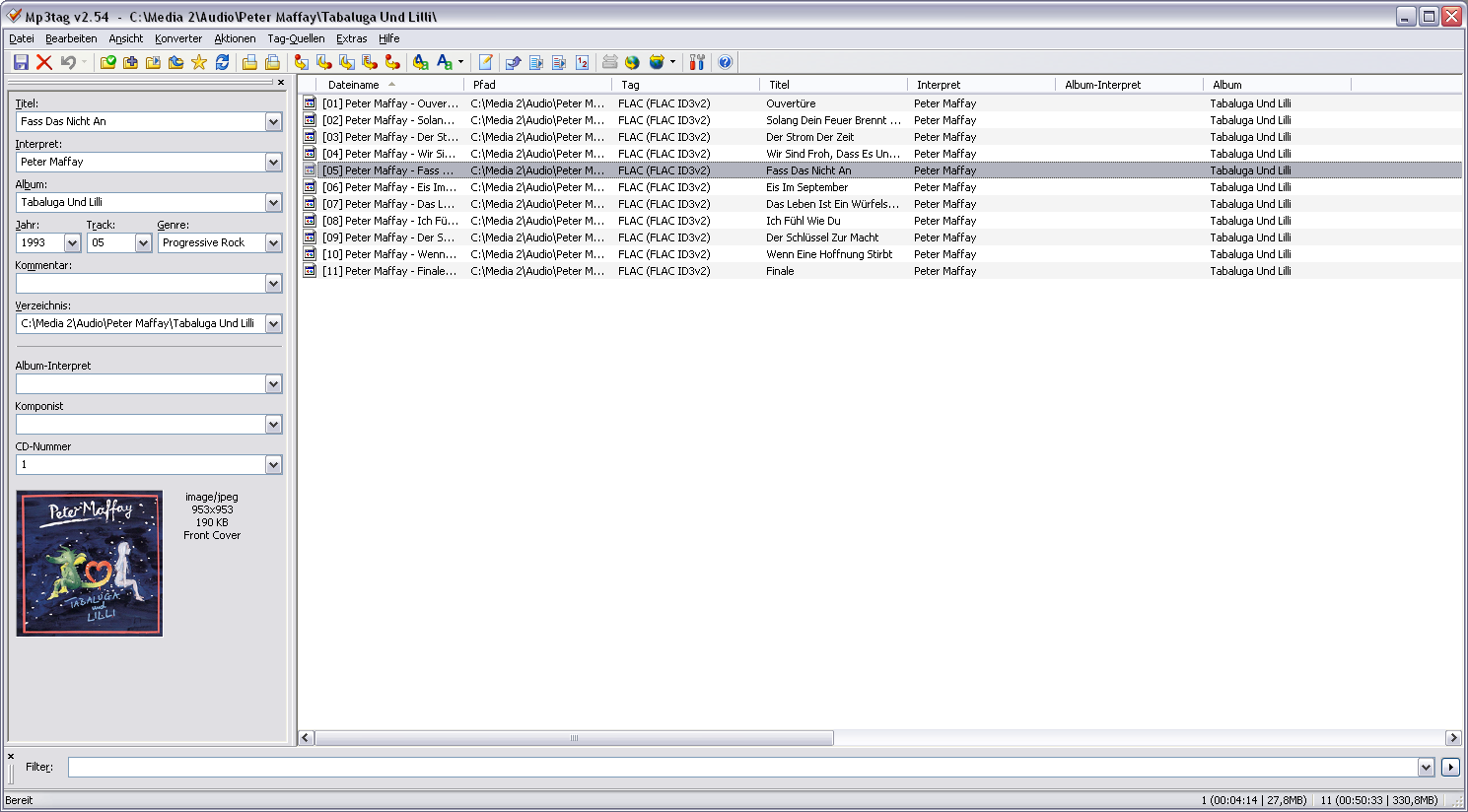Open quick Actions icon

coord(445,62)
